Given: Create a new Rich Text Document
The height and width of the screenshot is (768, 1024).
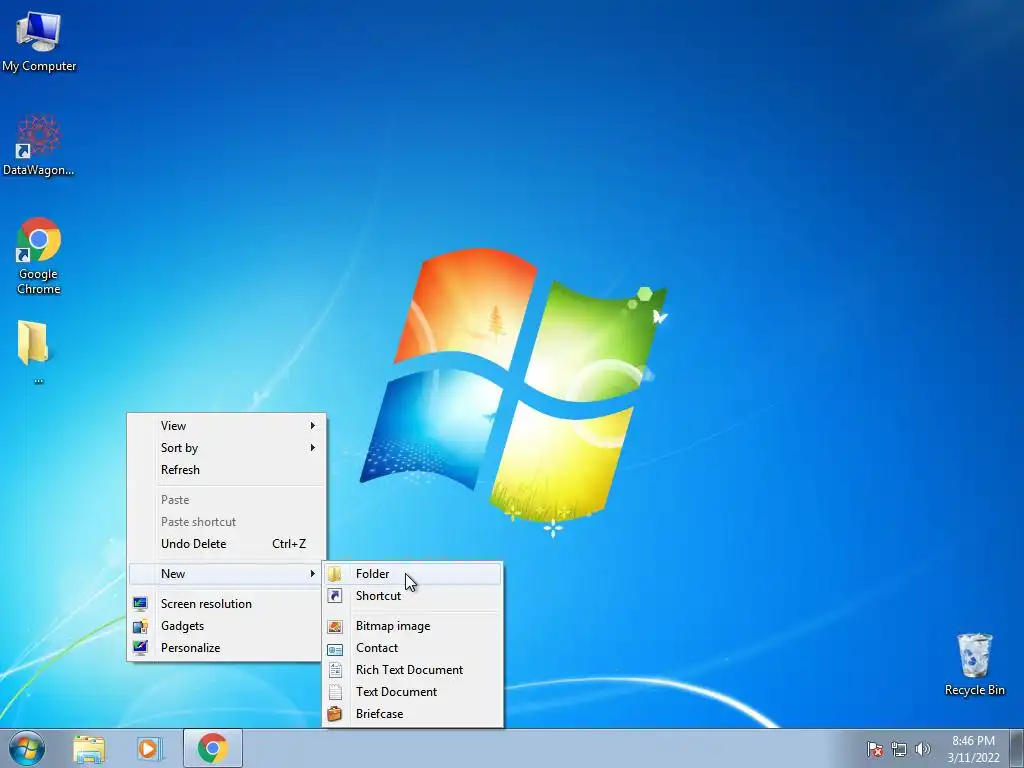Looking at the screenshot, I should pos(413,669).
